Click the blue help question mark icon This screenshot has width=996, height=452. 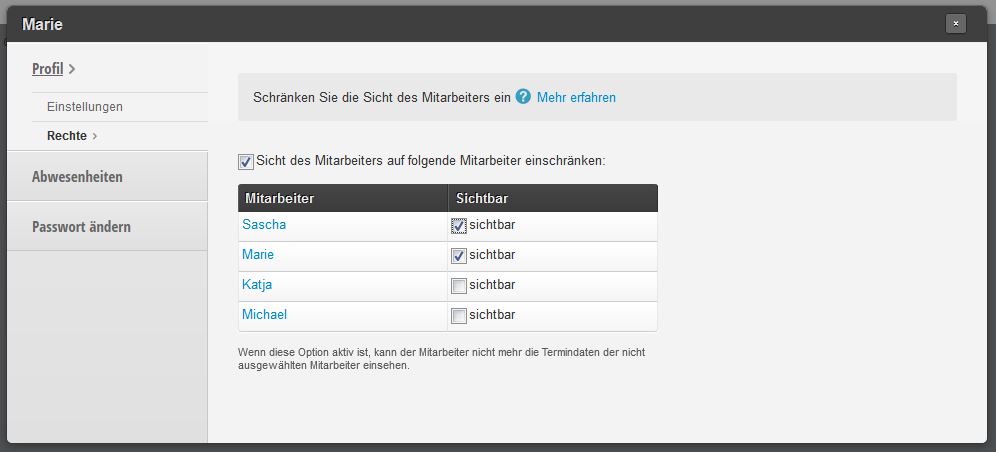(x=523, y=97)
